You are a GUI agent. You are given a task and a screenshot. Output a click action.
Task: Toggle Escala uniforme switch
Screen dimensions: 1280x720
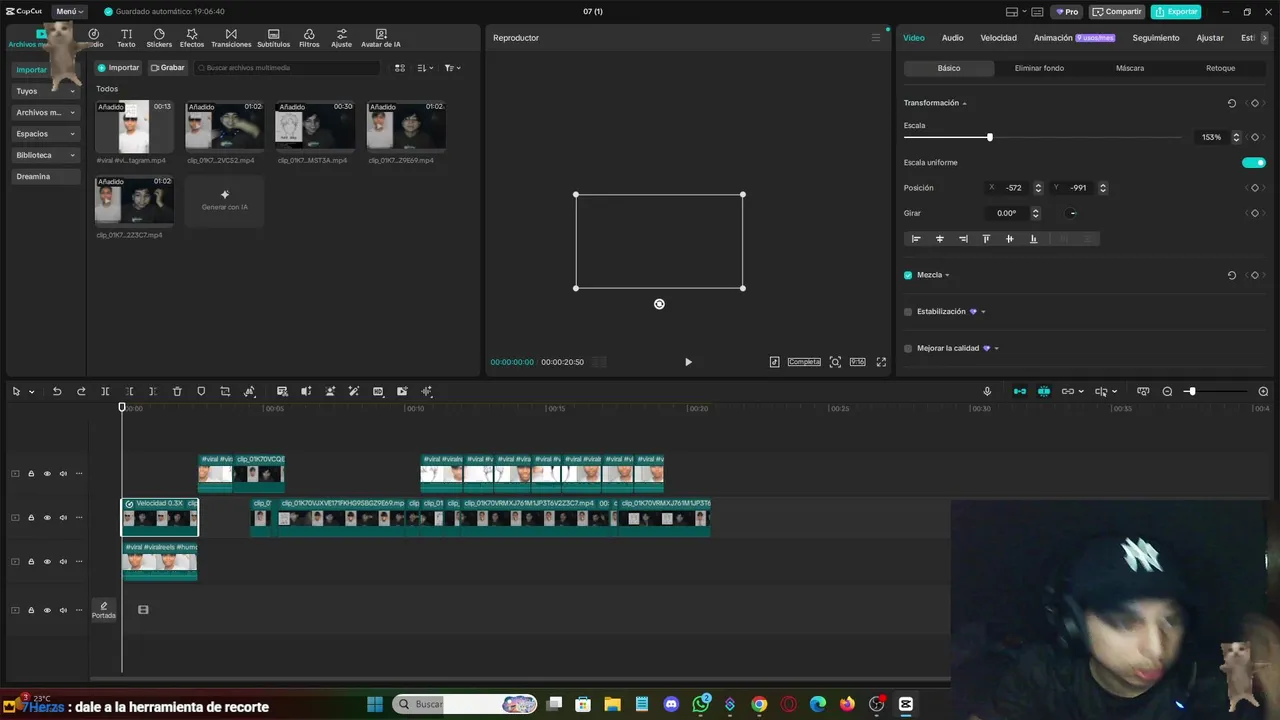[1254, 162]
